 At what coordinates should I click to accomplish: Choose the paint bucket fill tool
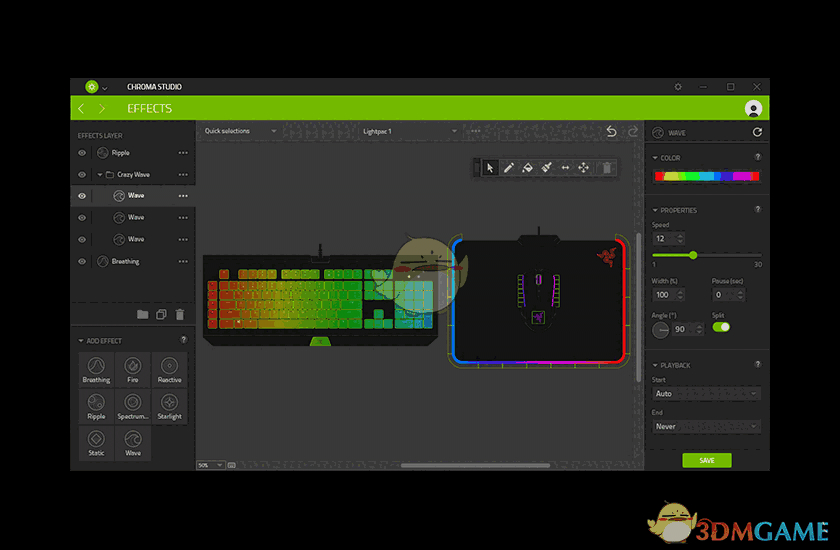click(x=527, y=168)
